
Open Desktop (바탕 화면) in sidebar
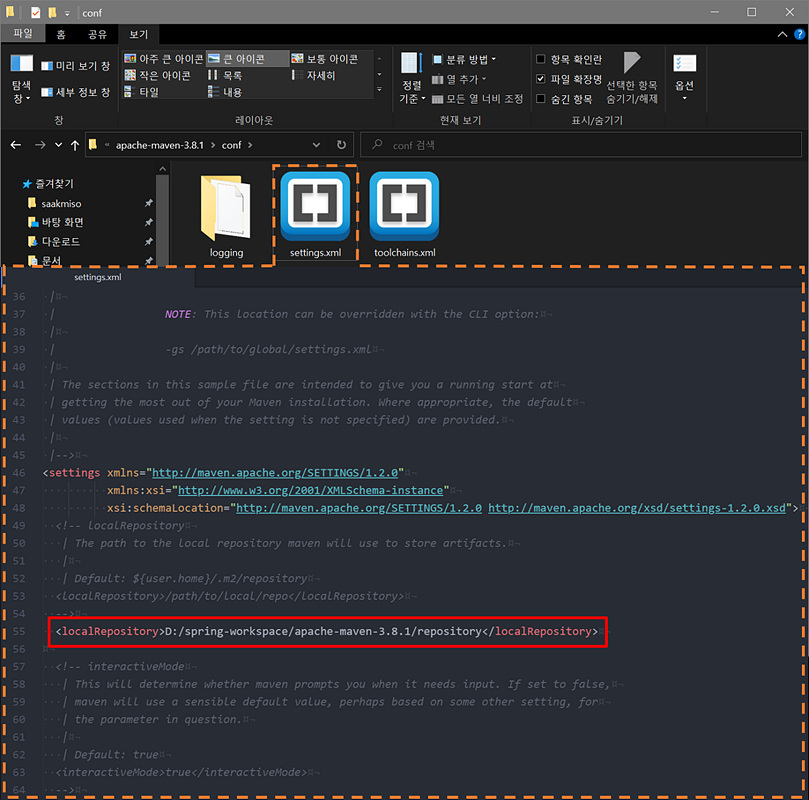(x=56, y=222)
